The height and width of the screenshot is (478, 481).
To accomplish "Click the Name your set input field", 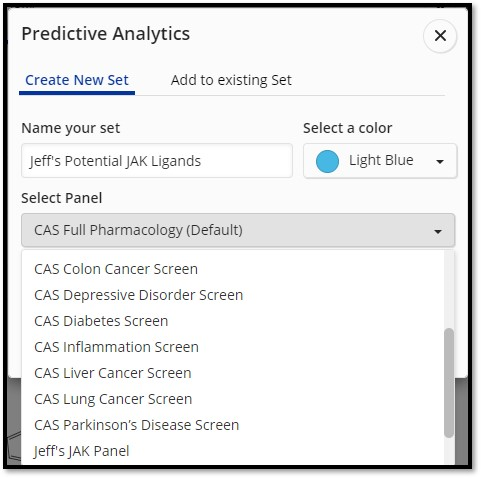I will 157,161.
